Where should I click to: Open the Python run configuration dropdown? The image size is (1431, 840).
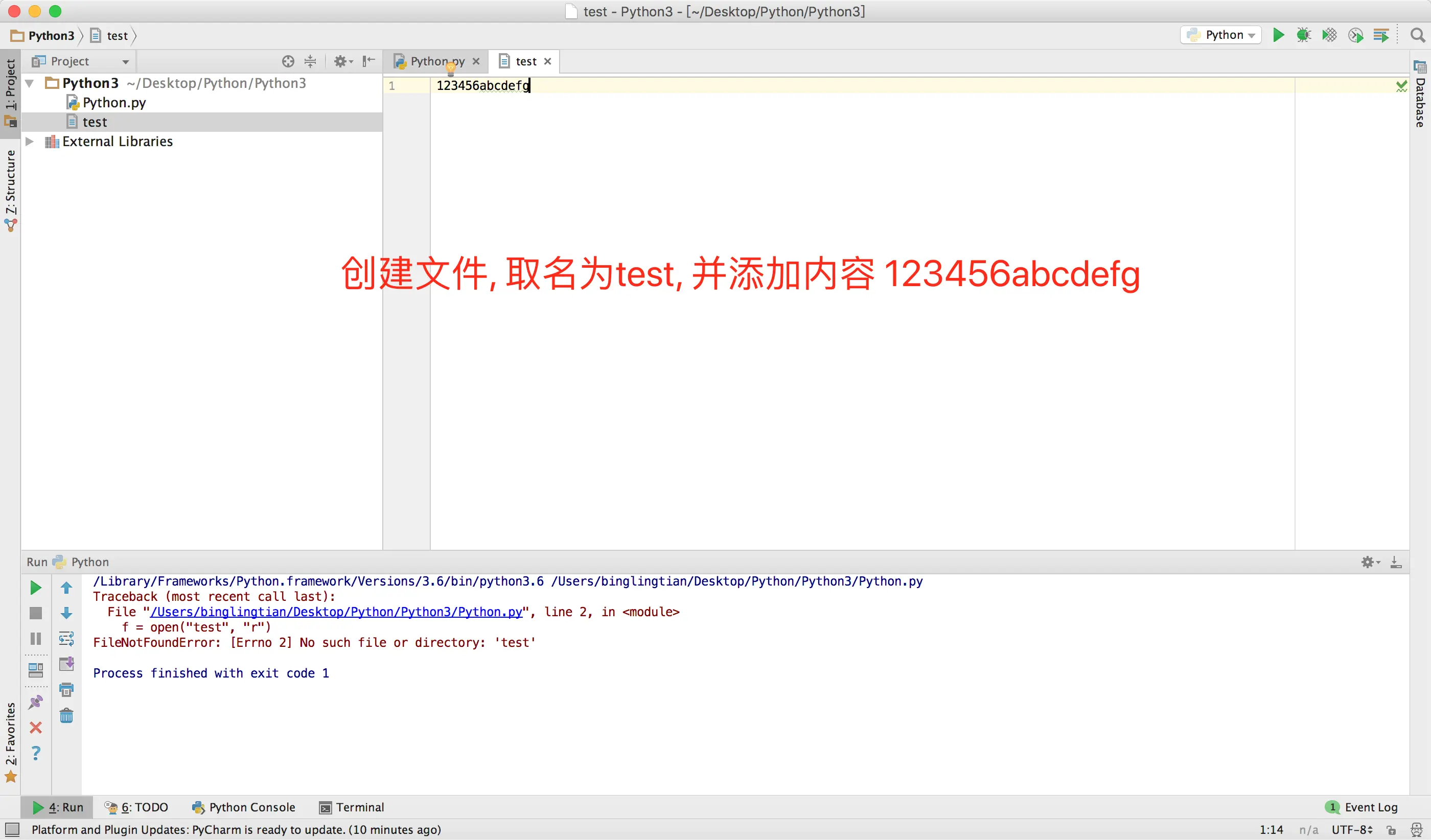tap(1221, 35)
